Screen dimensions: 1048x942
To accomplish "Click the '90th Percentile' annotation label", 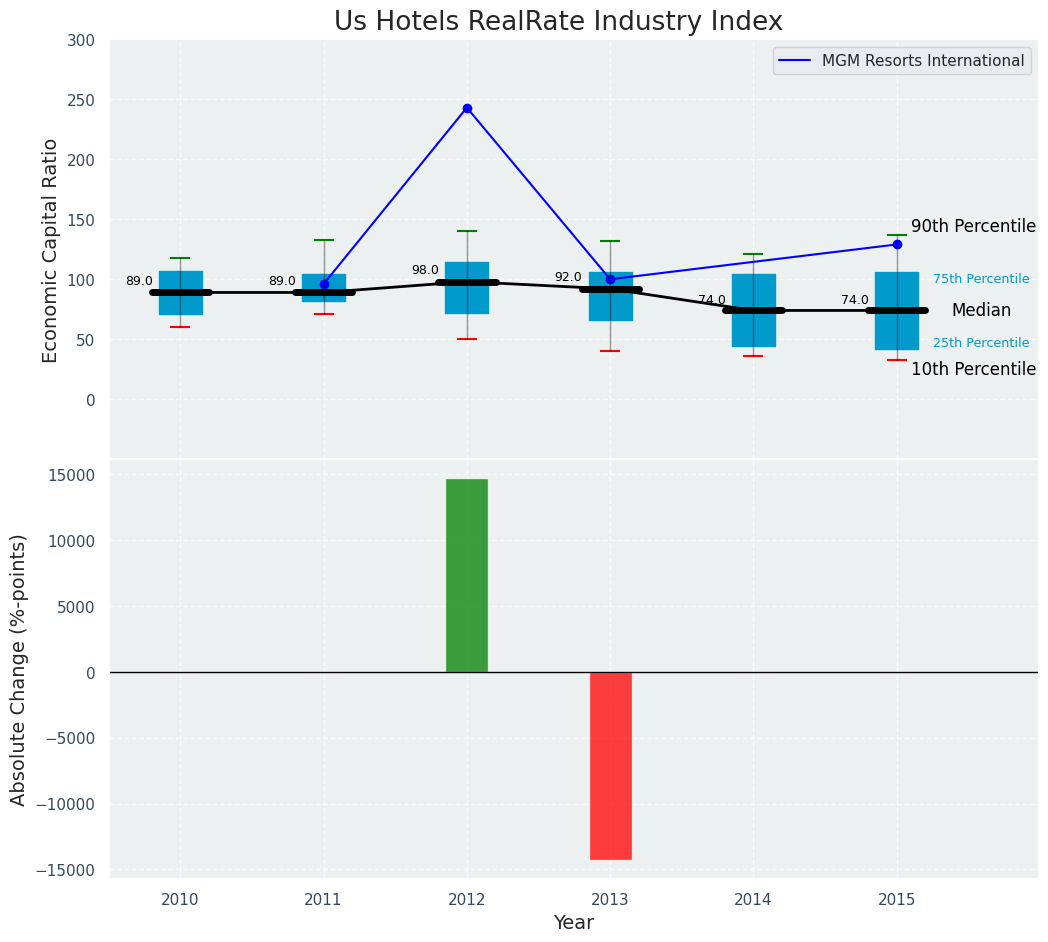I will (972, 226).
